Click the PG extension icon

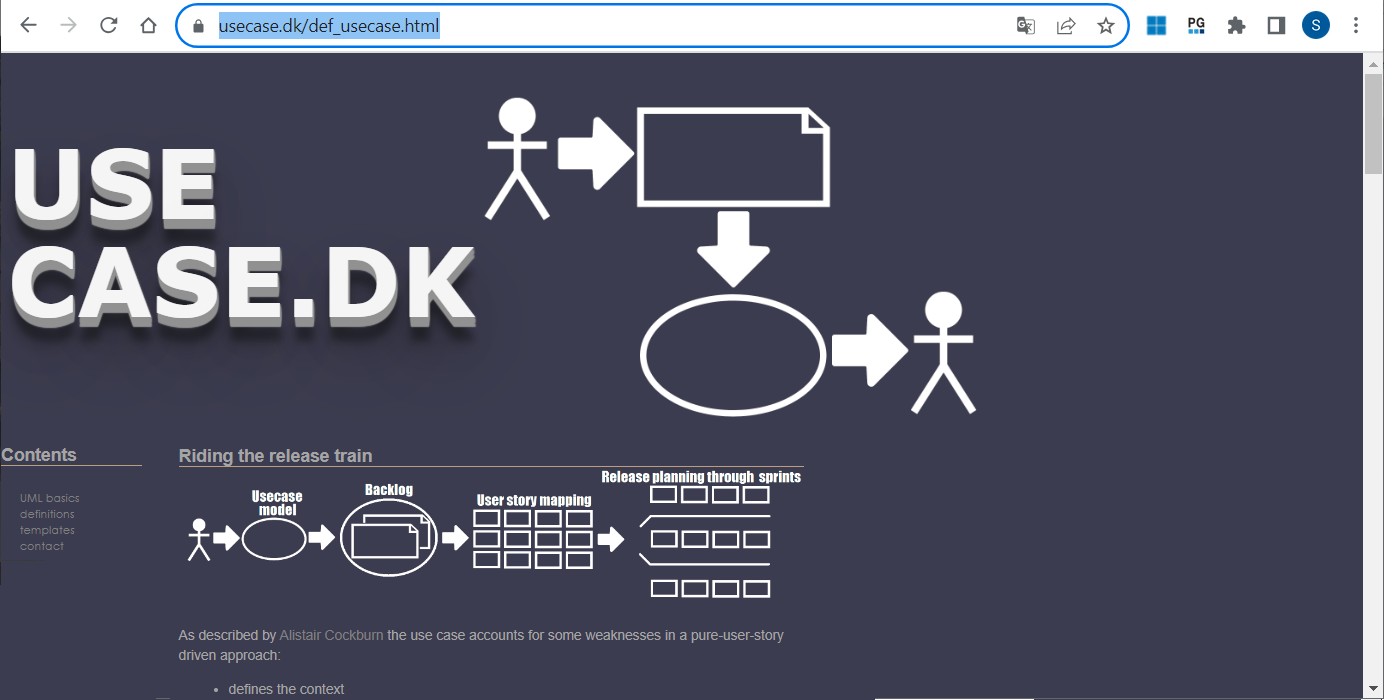pyautogui.click(x=1196, y=26)
